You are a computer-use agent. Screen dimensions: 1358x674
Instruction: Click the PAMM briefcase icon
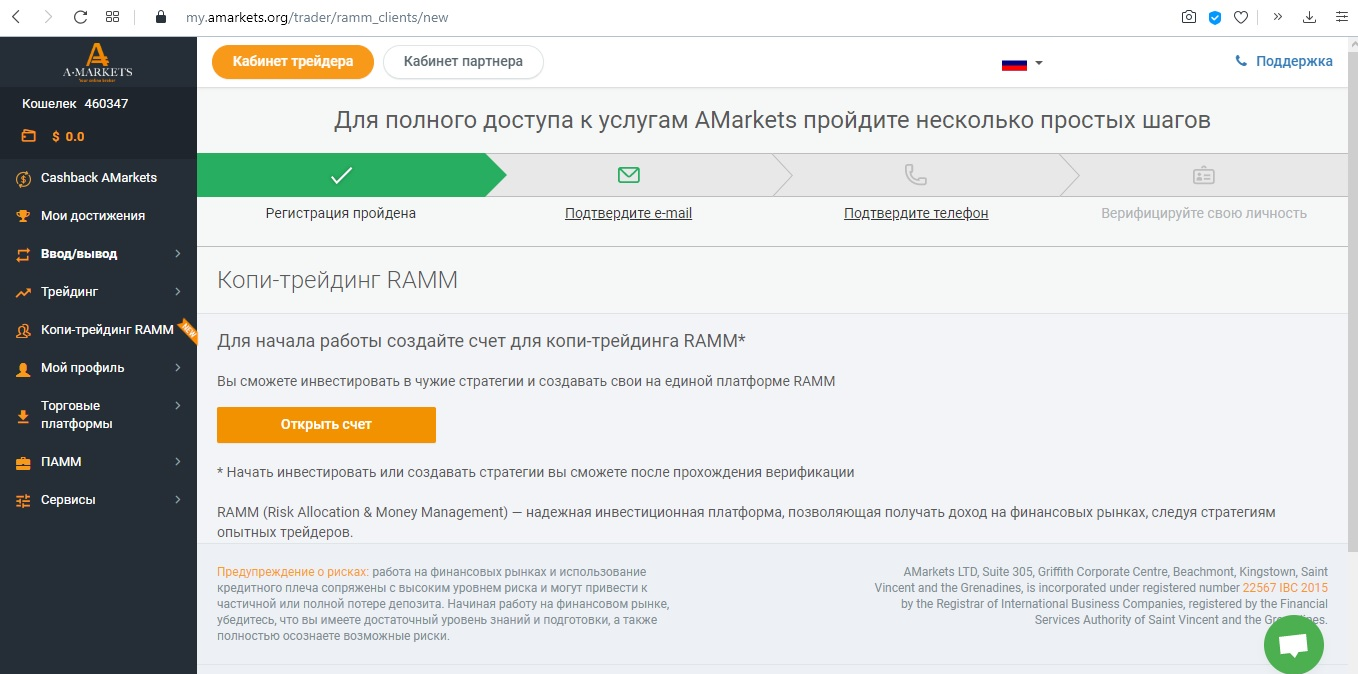click(x=24, y=462)
